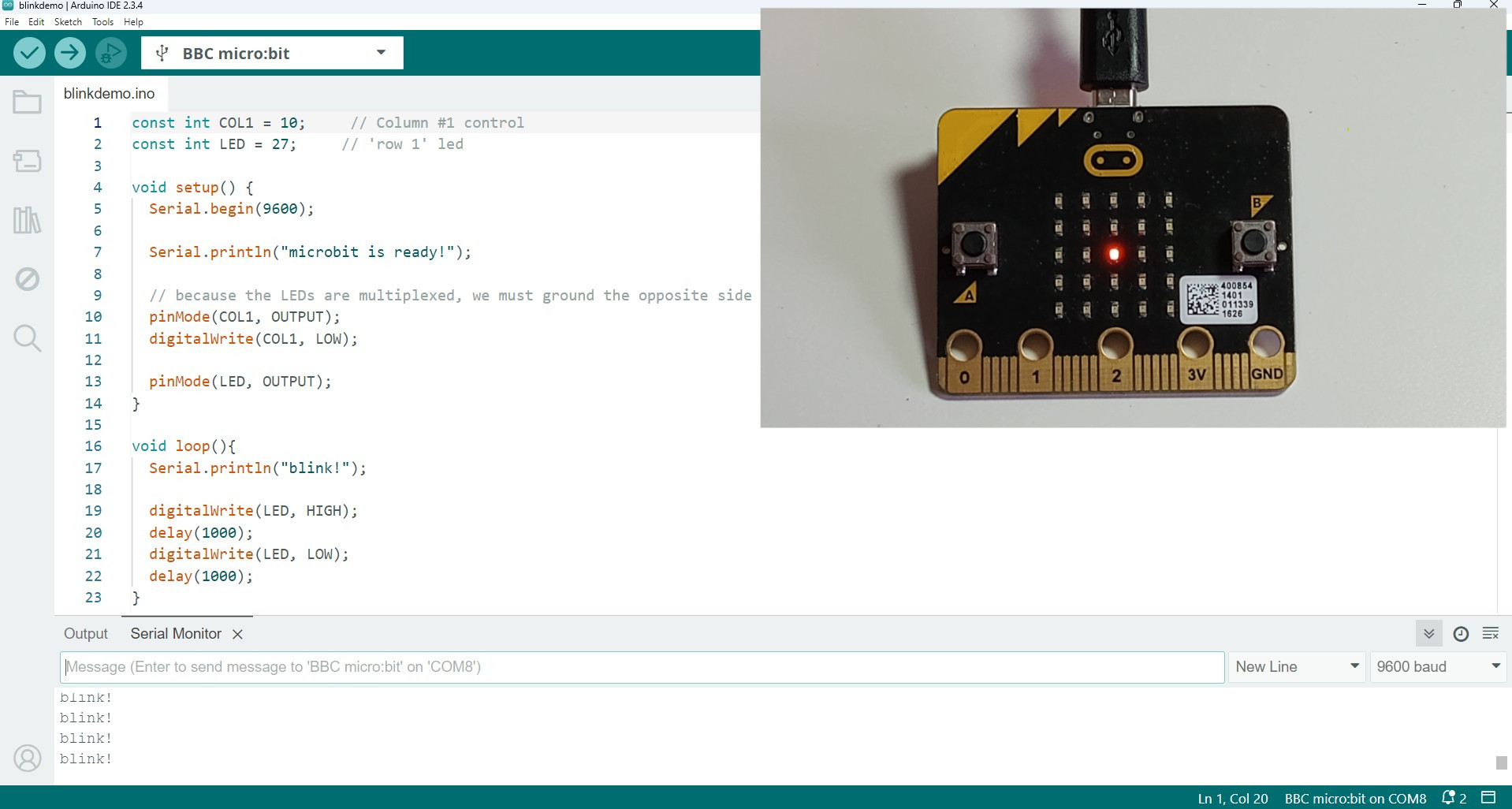Image resolution: width=1512 pixels, height=809 pixels.
Task: Restore down the Arduino IDE window
Action: (x=1458, y=5)
